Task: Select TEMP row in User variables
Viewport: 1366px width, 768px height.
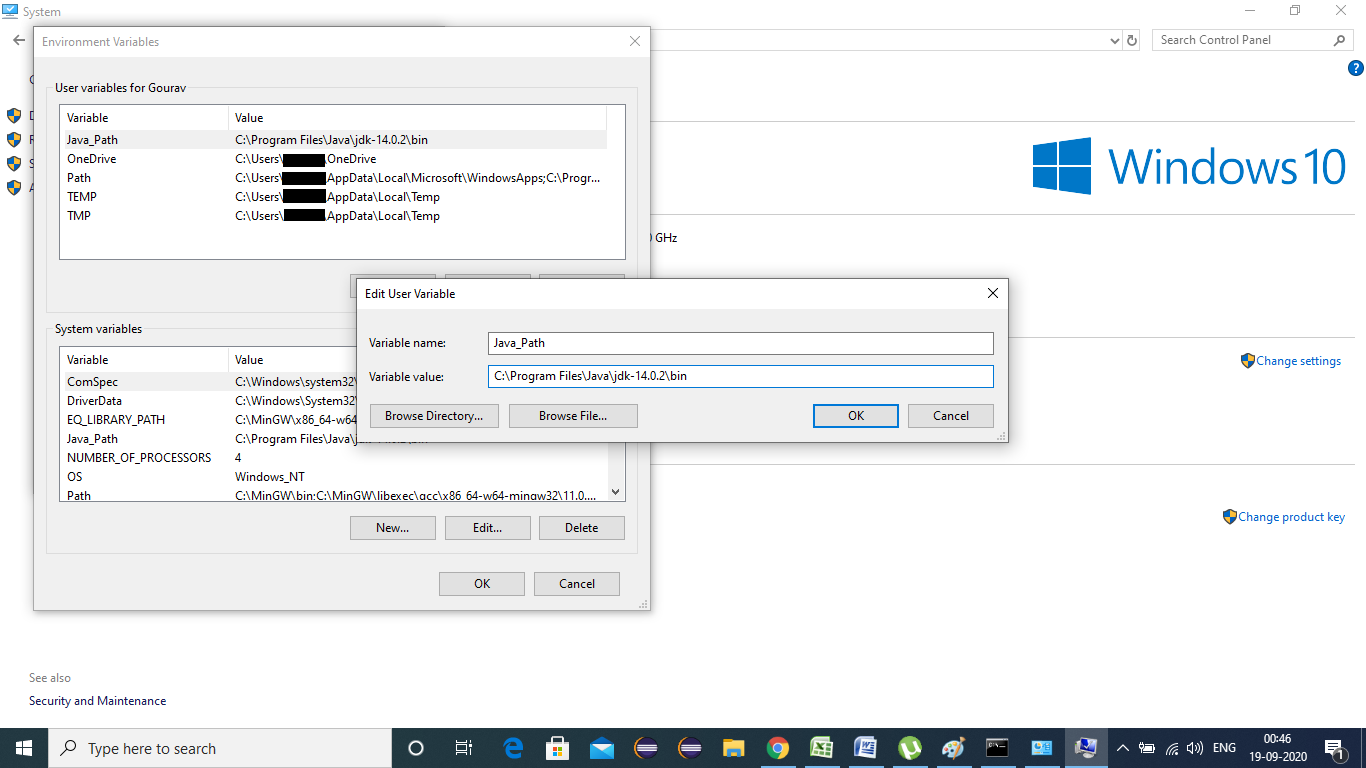Action: tap(333, 197)
